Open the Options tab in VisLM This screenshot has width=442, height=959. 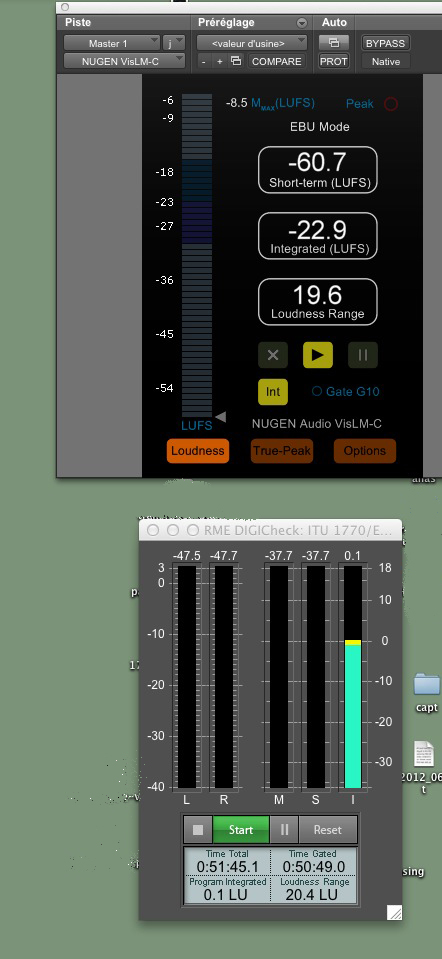[x=365, y=451]
